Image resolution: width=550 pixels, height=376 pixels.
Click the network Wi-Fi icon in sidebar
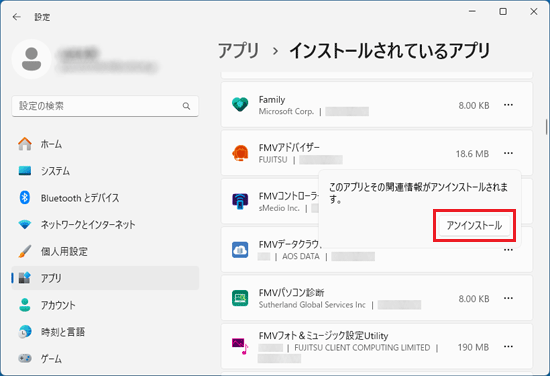click(25, 224)
